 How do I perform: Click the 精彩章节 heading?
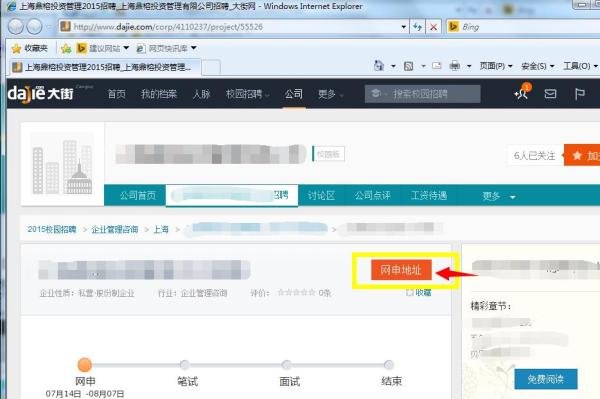pos(491,306)
